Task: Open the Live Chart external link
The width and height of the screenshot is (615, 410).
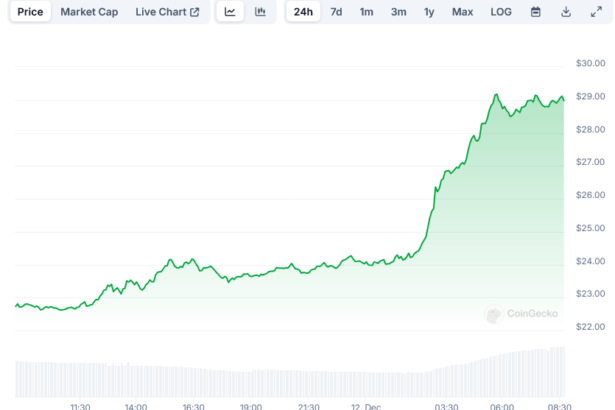Action: (x=167, y=12)
